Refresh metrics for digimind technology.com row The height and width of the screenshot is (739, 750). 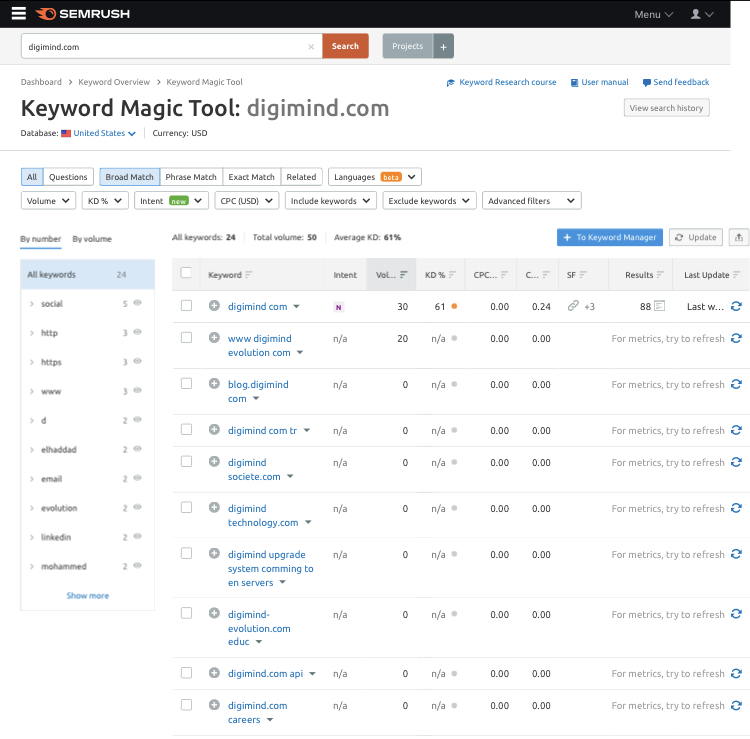point(736,508)
